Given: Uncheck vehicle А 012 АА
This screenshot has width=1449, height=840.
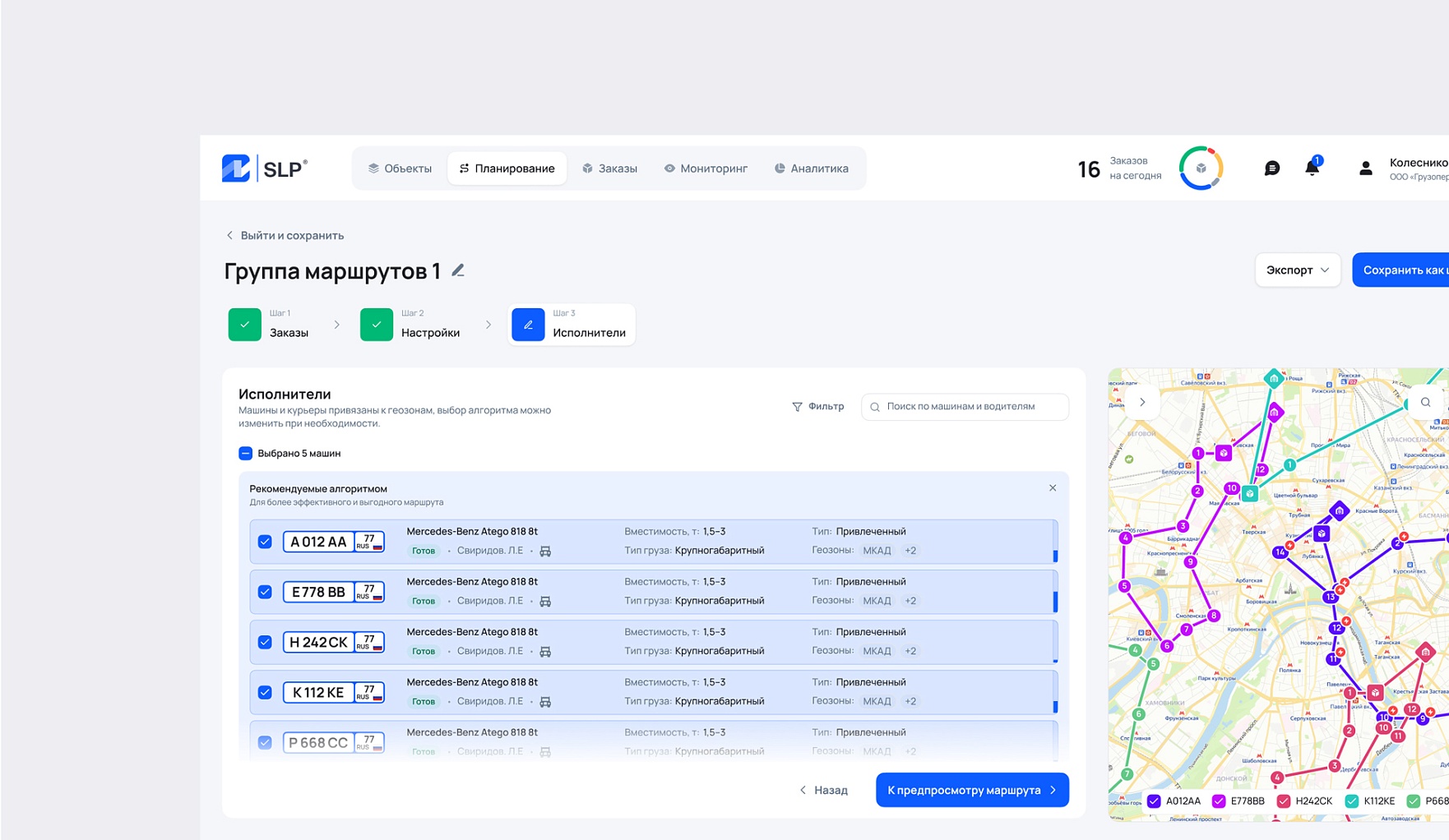Looking at the screenshot, I should [x=265, y=542].
